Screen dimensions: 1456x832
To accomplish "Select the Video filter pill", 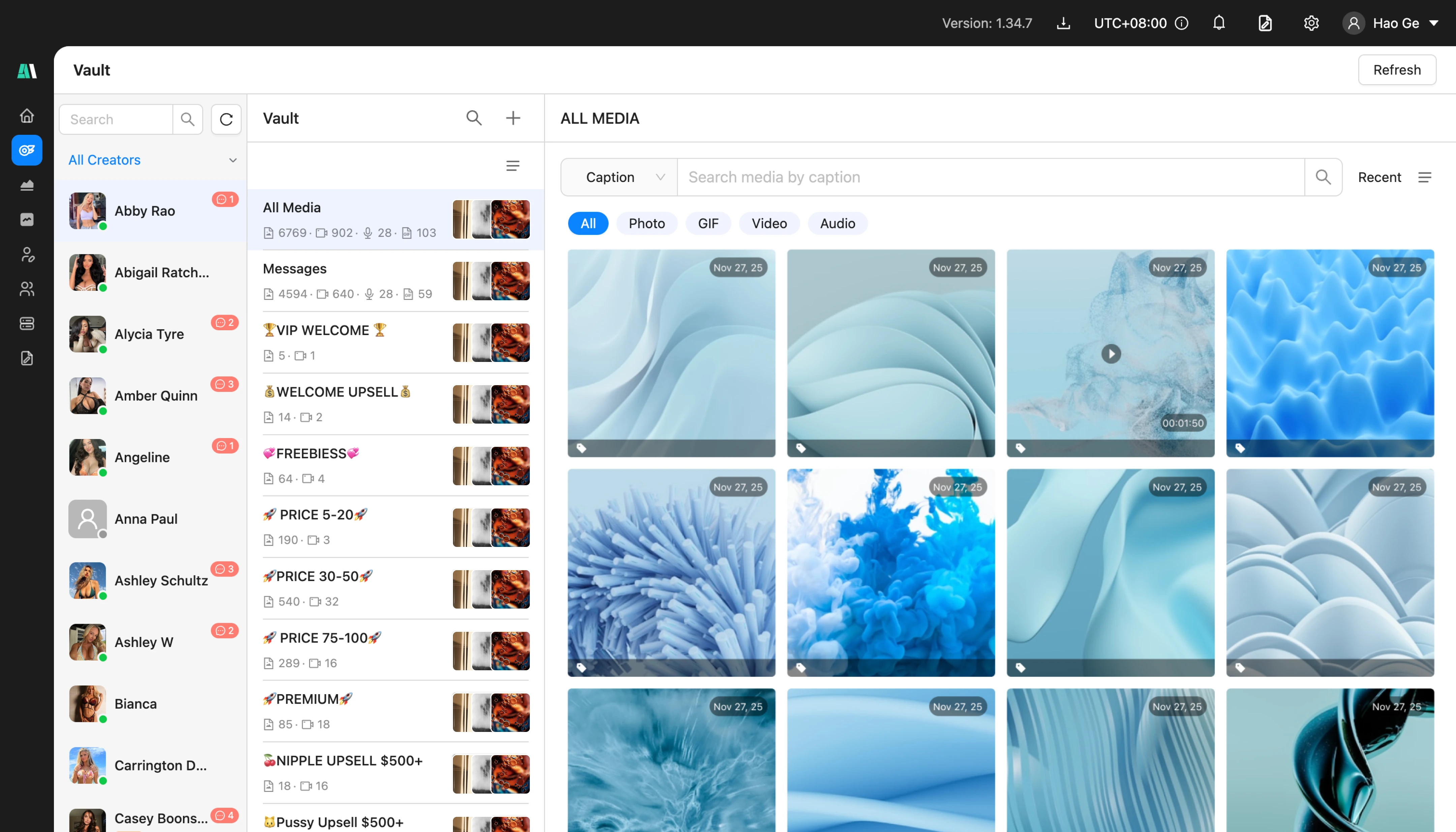I will [768, 223].
